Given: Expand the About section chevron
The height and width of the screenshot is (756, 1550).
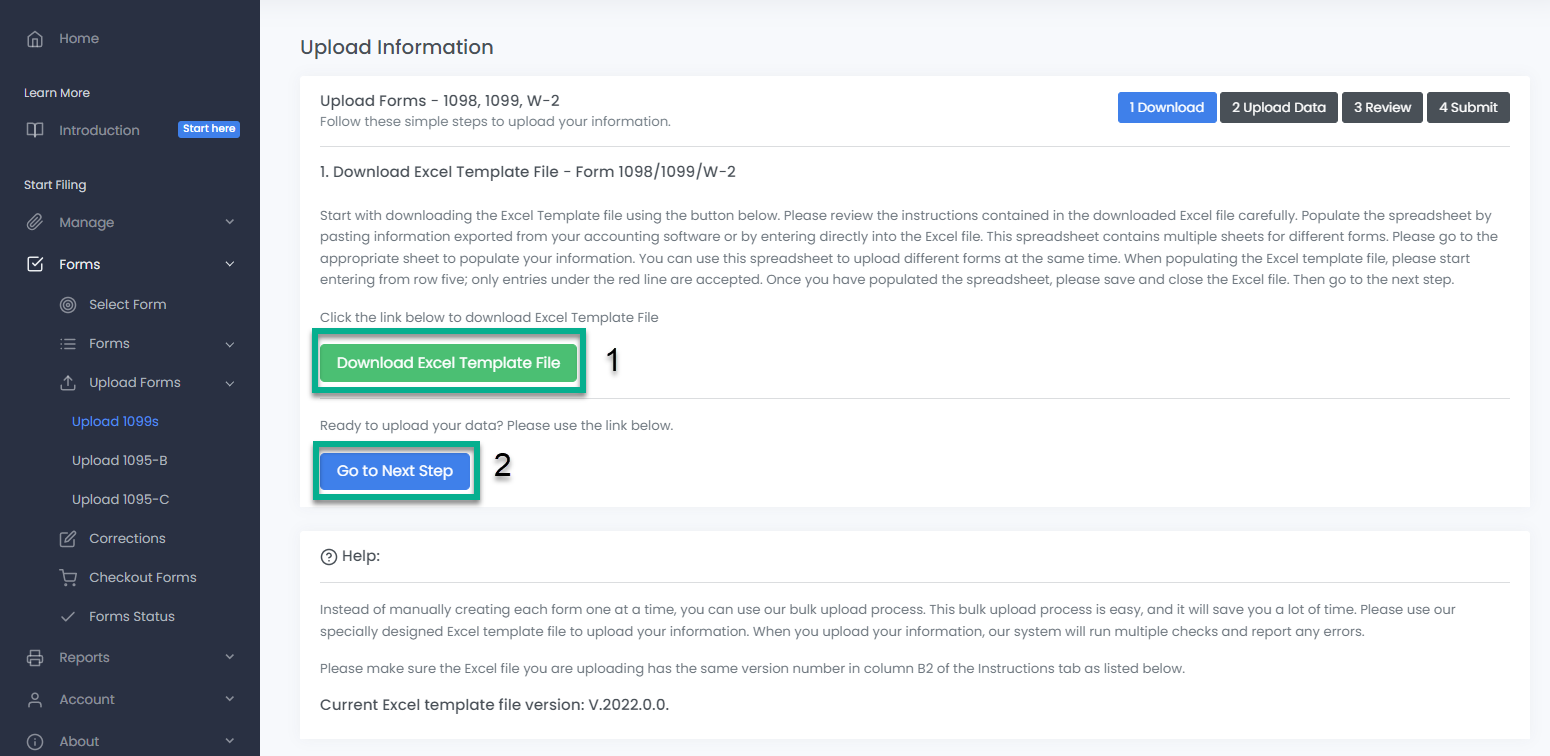Looking at the screenshot, I should coord(229,741).
